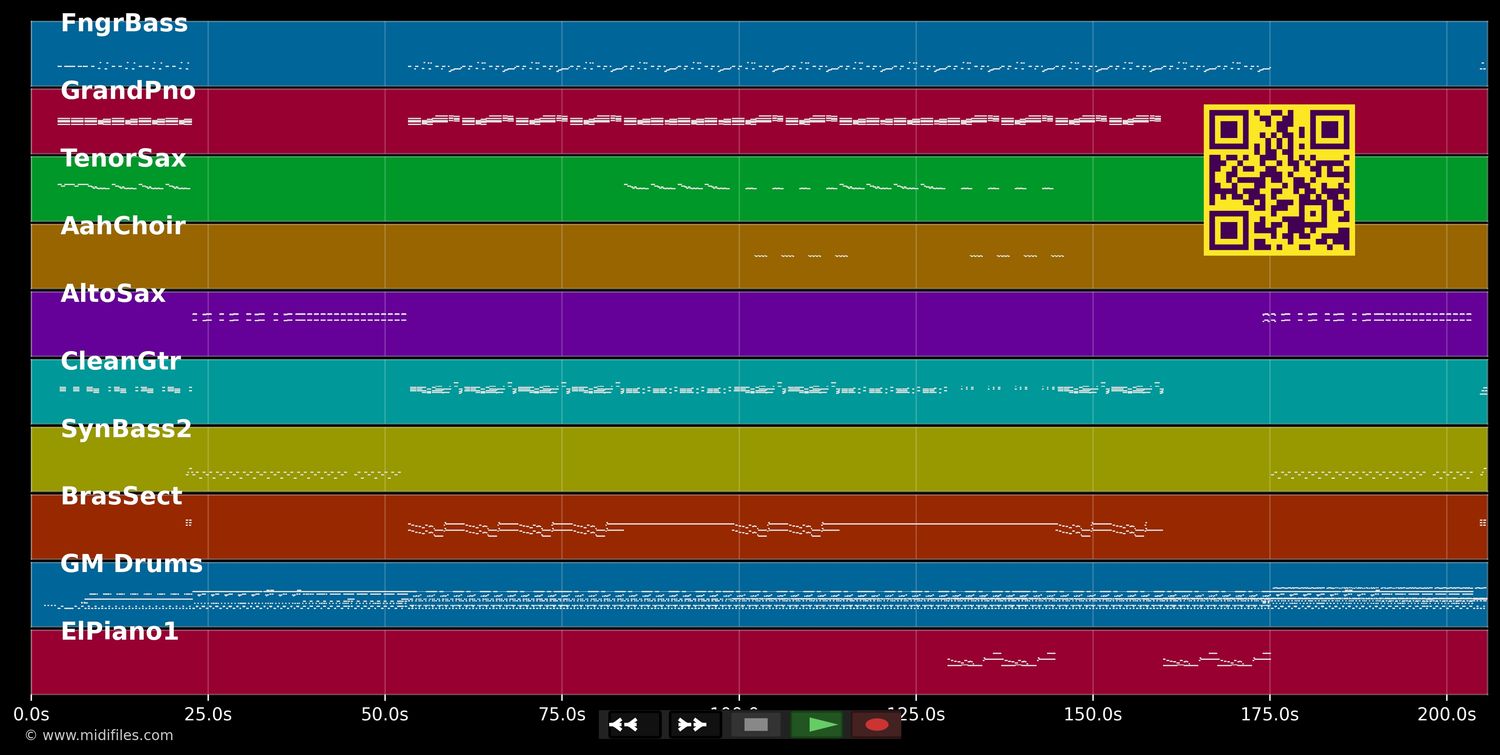Open the www.midifiles.com copyright link
1500x755 pixels.
tap(98, 736)
